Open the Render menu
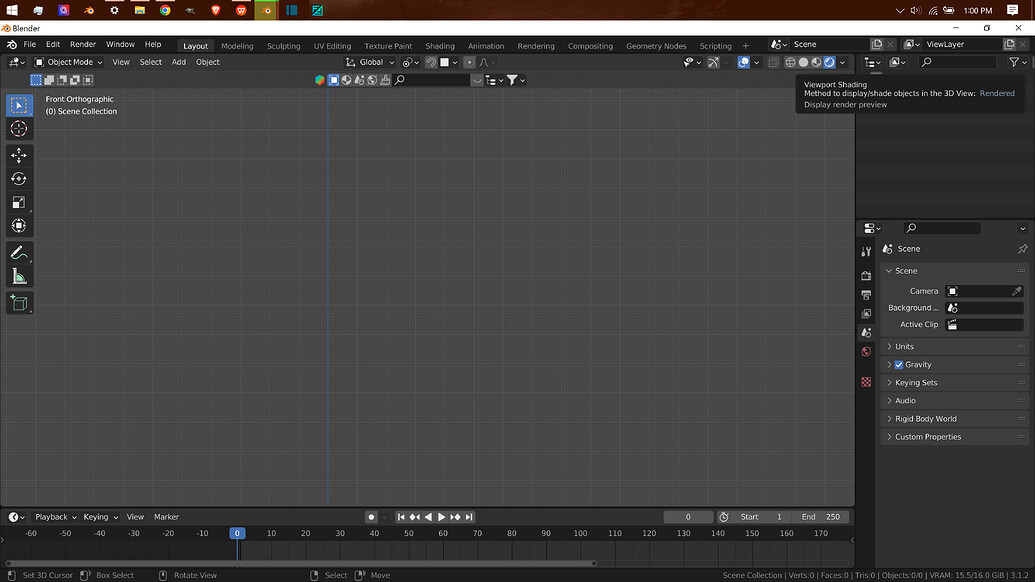The width and height of the screenshot is (1035, 582). [83, 44]
